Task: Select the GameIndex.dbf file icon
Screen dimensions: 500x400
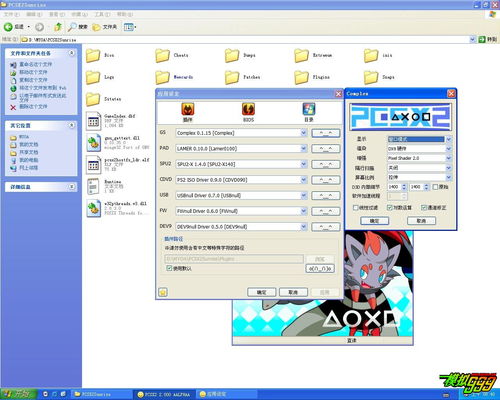Action: point(93,121)
